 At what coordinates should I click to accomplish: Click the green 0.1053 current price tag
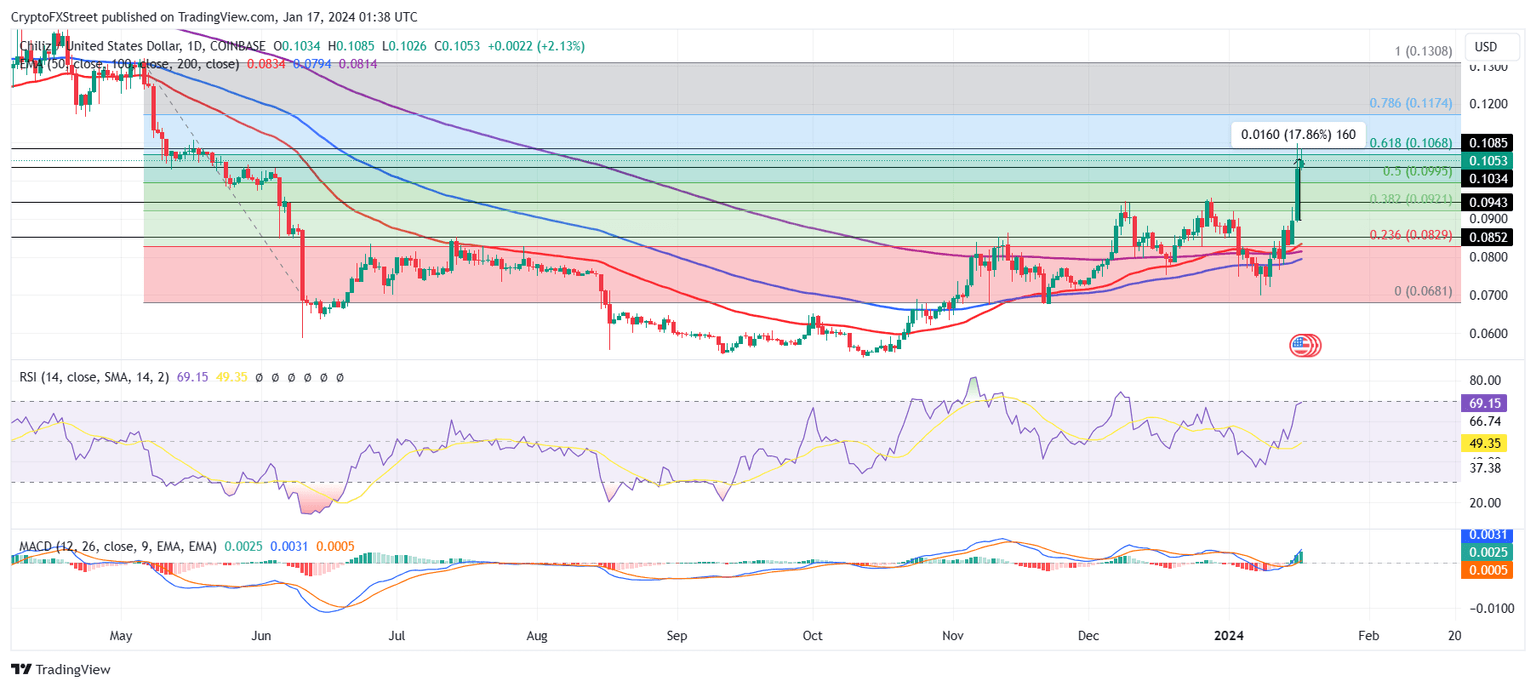[x=1485, y=161]
